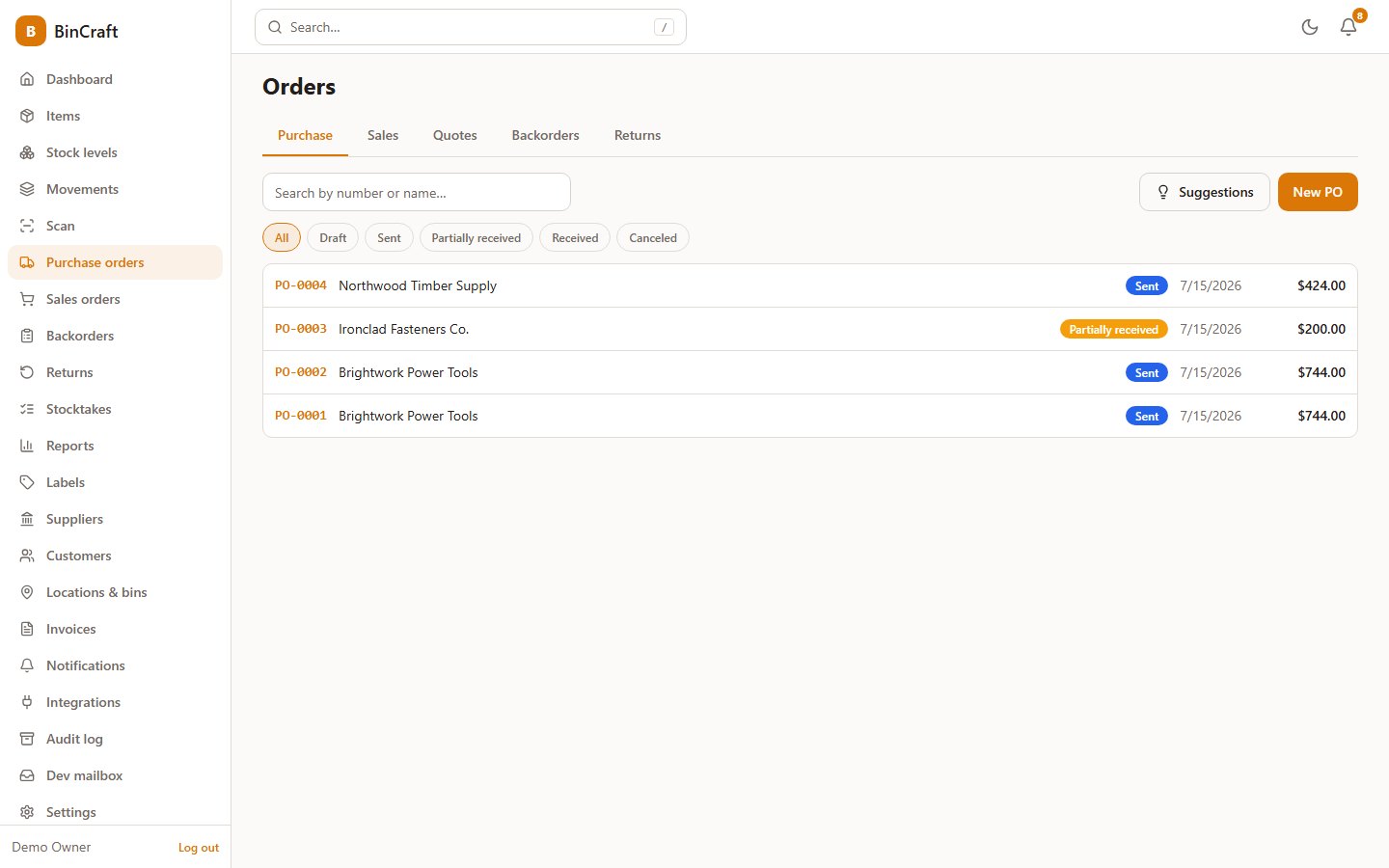This screenshot has width=1389, height=868.
Task: Switch to the Purchase tab
Action: tap(305, 135)
